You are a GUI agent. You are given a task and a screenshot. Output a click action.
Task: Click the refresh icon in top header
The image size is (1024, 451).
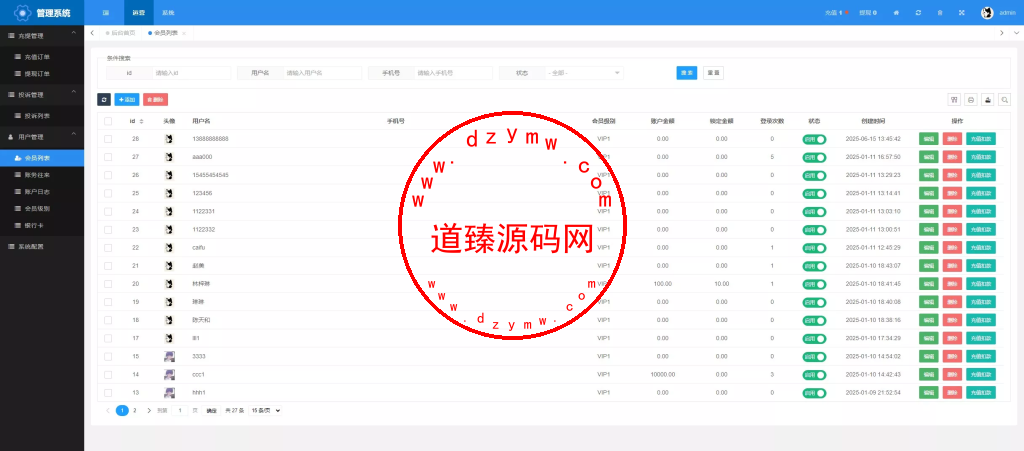pos(918,12)
